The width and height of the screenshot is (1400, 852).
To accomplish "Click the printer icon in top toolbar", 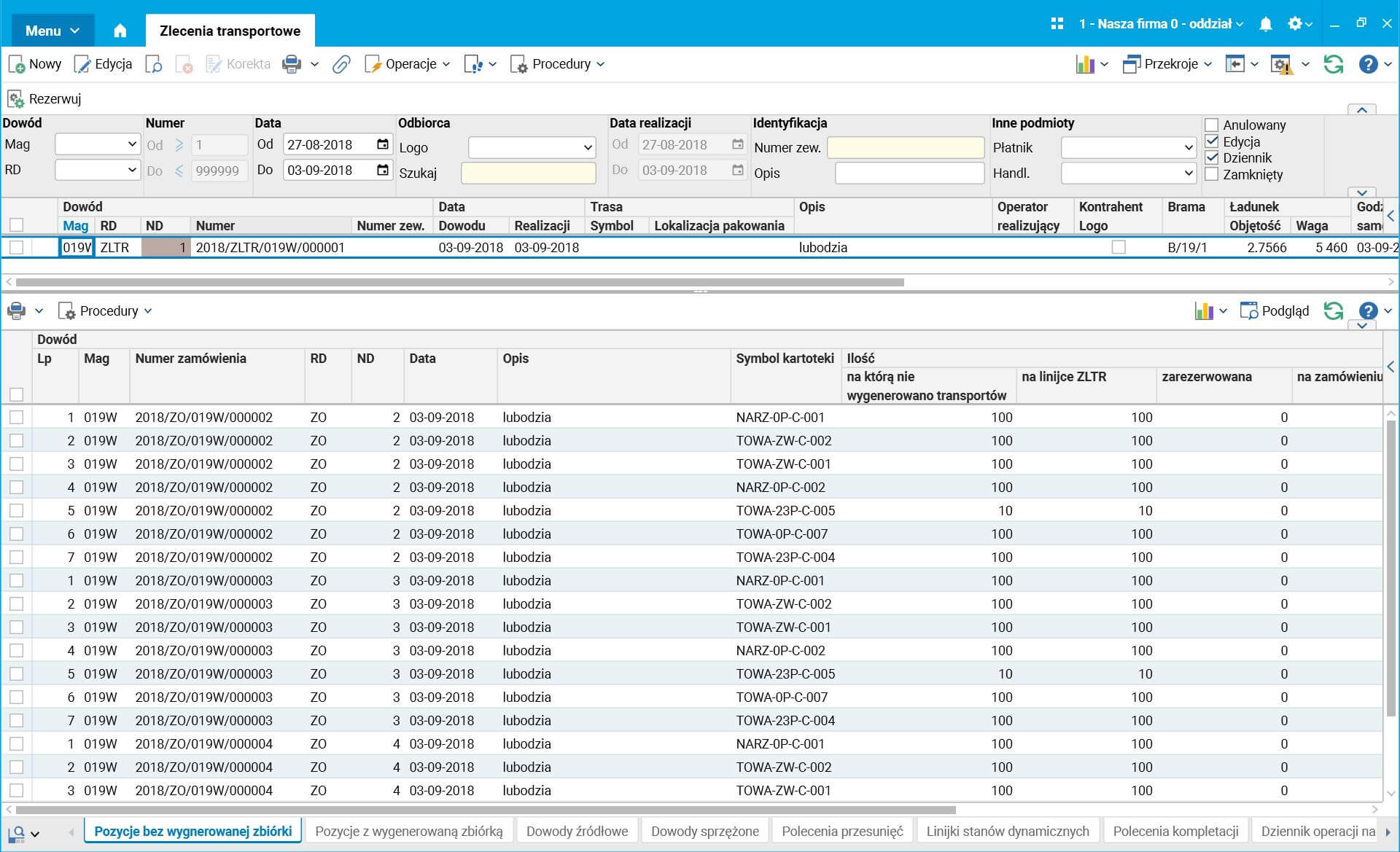I will (292, 64).
